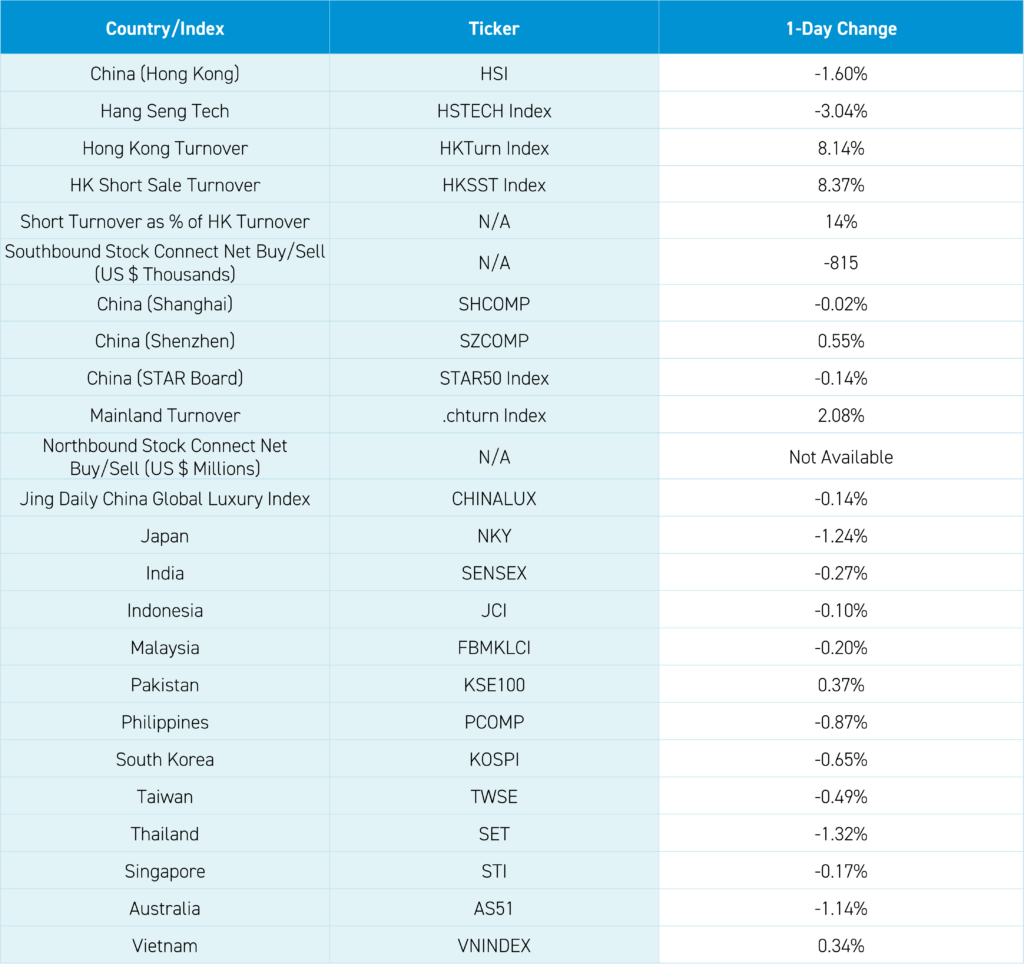
Task: Click the Jing Daily China Global Luxury Index label
Action: tap(165, 499)
